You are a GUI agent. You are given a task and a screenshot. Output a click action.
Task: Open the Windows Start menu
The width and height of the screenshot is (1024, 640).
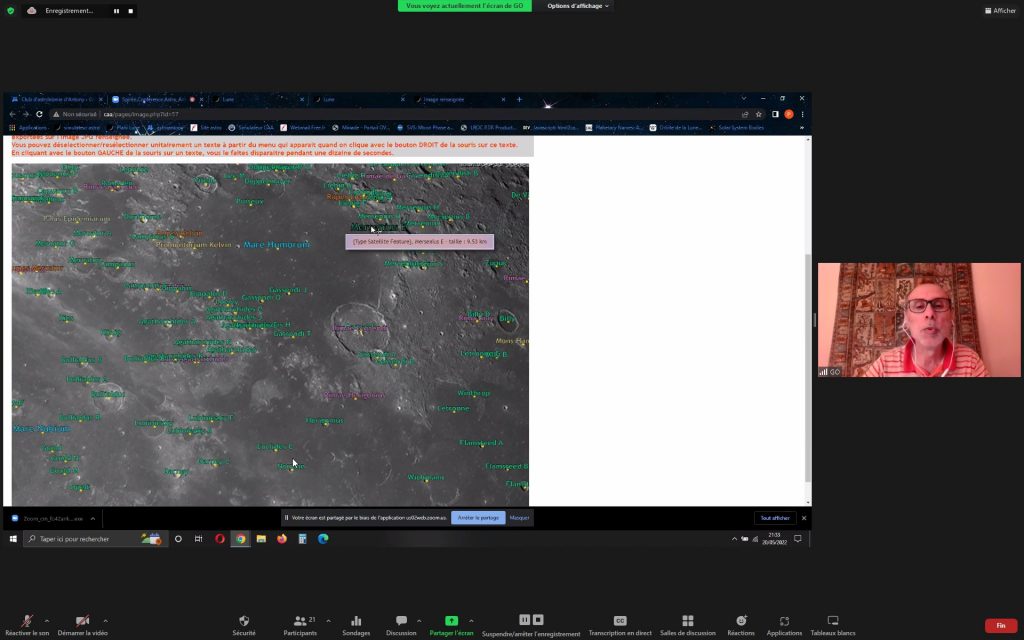tap(12, 539)
